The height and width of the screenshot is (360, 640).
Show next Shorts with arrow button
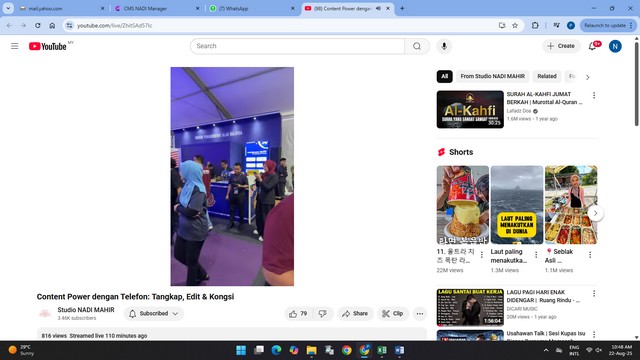tap(595, 213)
